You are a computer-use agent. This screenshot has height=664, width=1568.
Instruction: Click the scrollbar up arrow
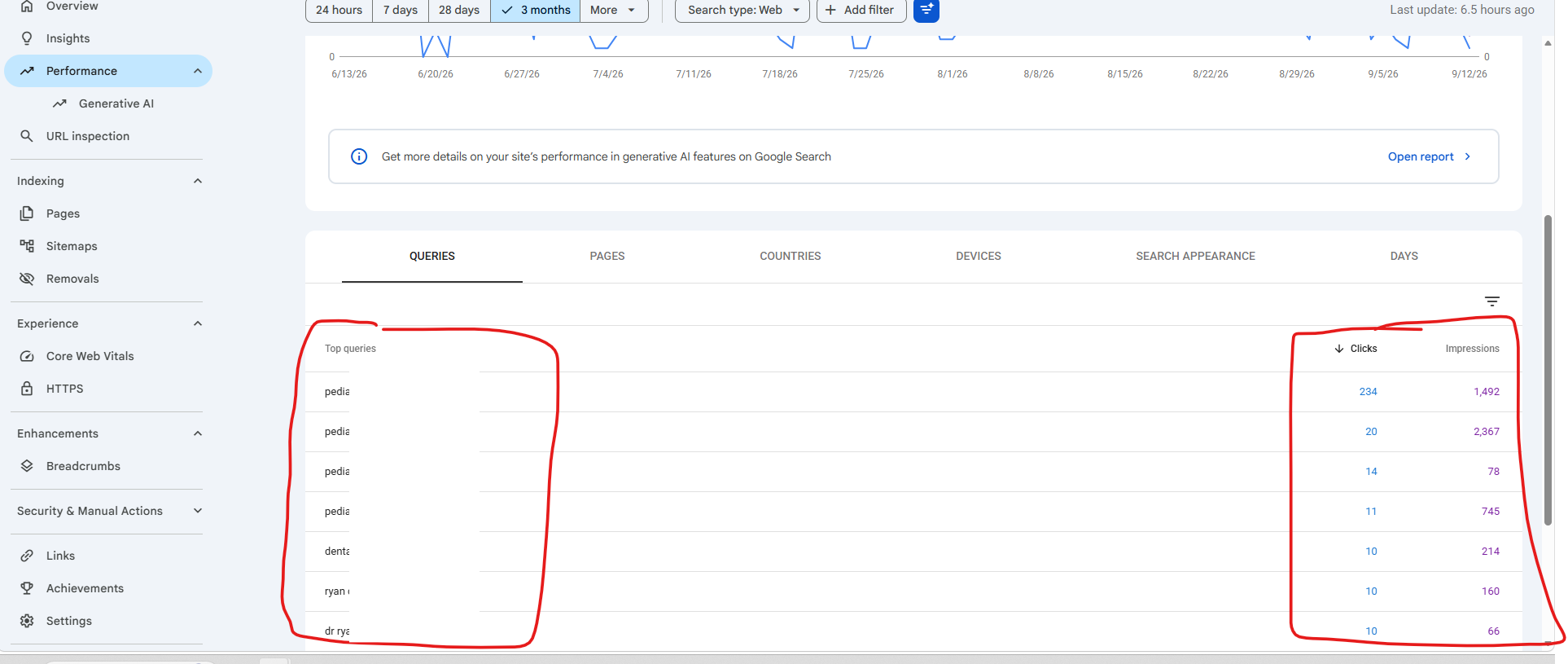pyautogui.click(x=1548, y=43)
